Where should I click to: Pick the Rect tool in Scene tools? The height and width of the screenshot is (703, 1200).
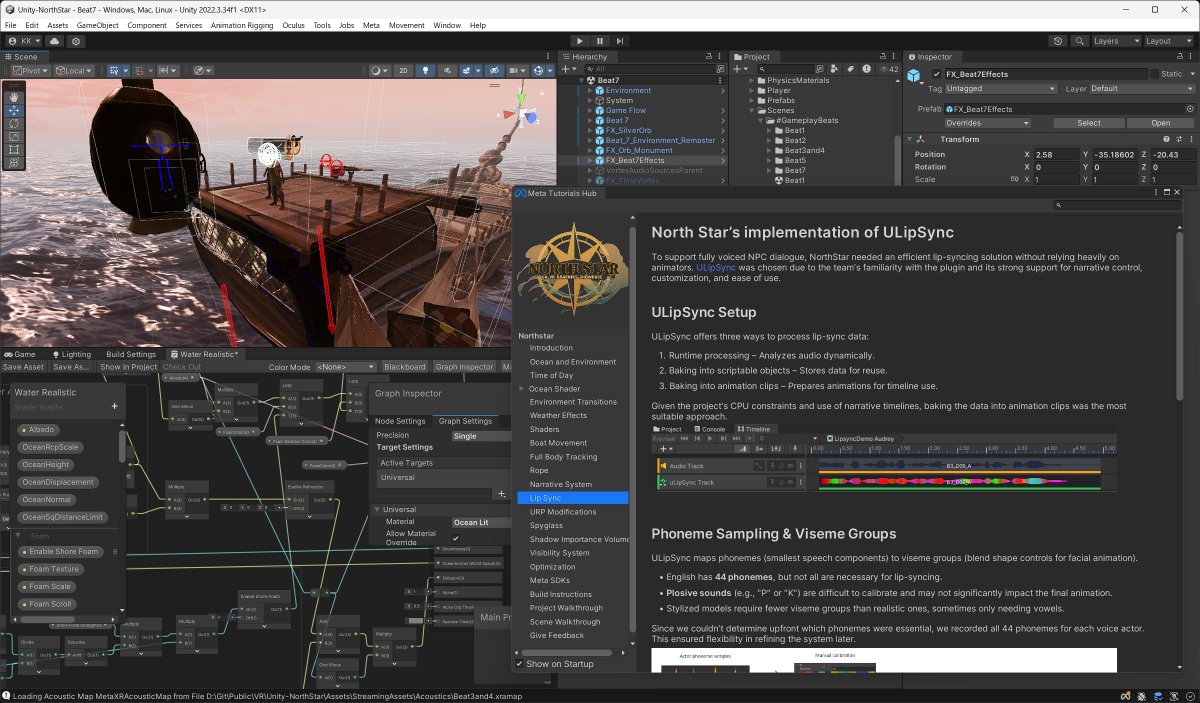tap(14, 149)
